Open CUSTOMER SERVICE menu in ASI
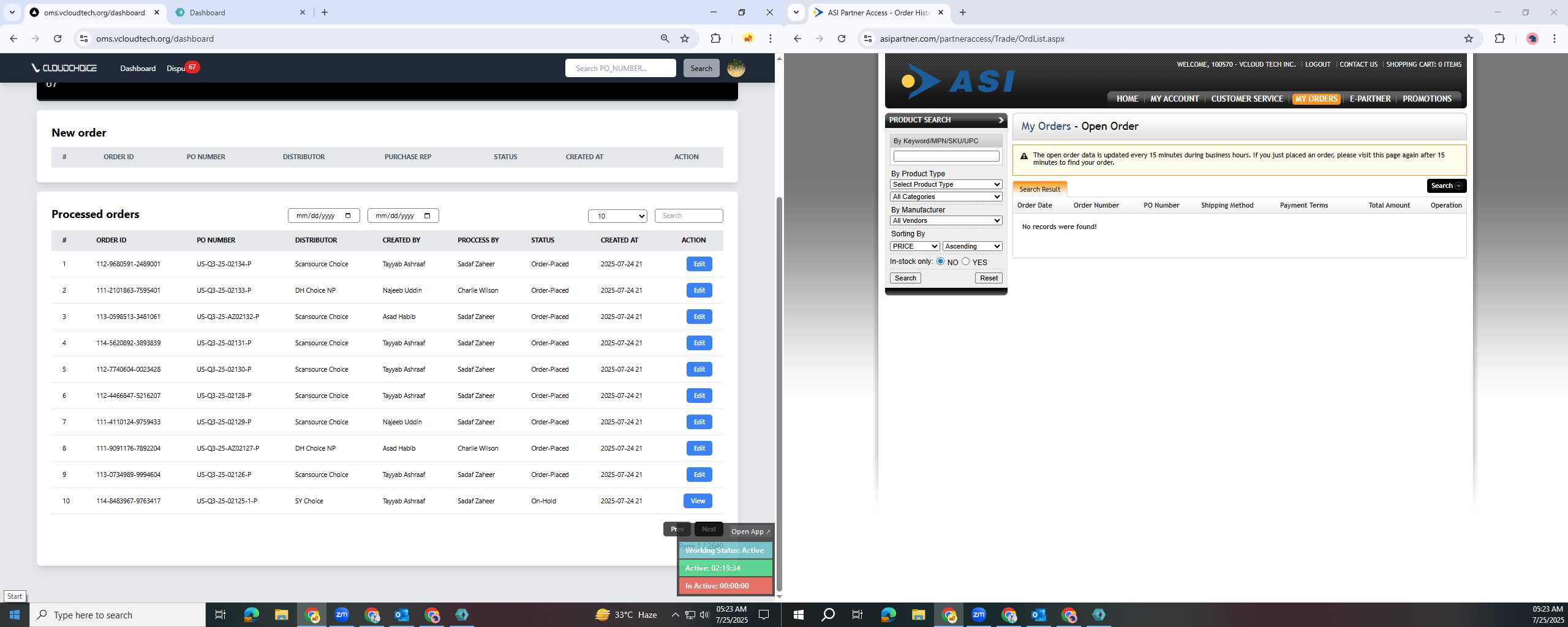This screenshot has height=627, width=1568. coord(1246,99)
